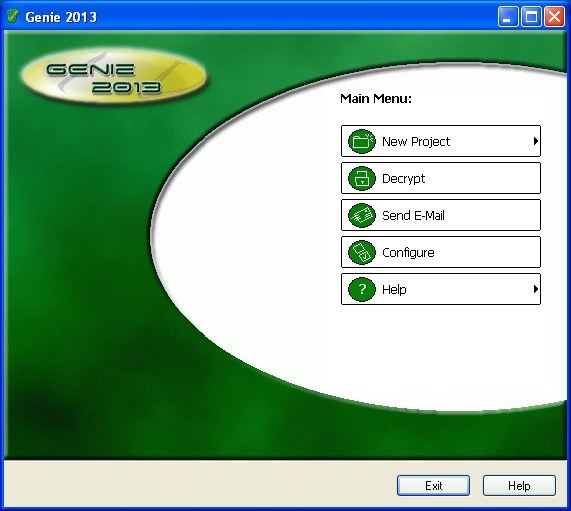Click the bottom Help button
The image size is (571, 511).
tap(519, 486)
